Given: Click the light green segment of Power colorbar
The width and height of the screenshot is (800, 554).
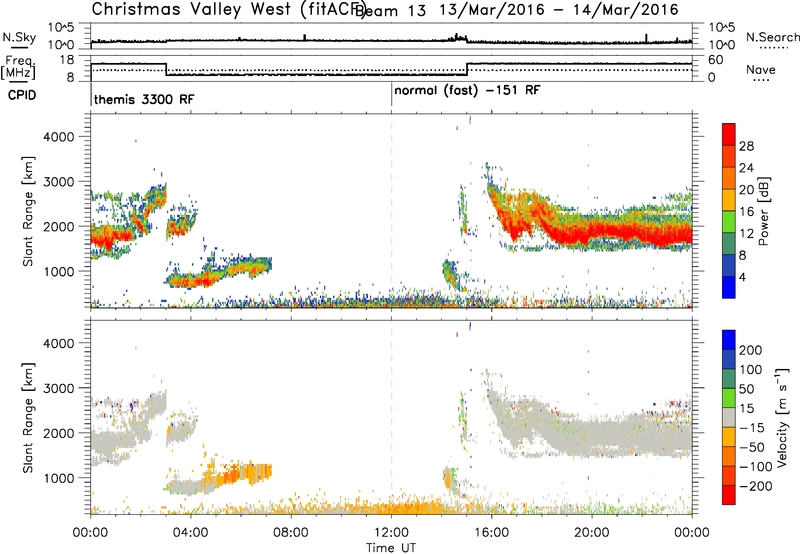Looking at the screenshot, I should click(x=729, y=222).
